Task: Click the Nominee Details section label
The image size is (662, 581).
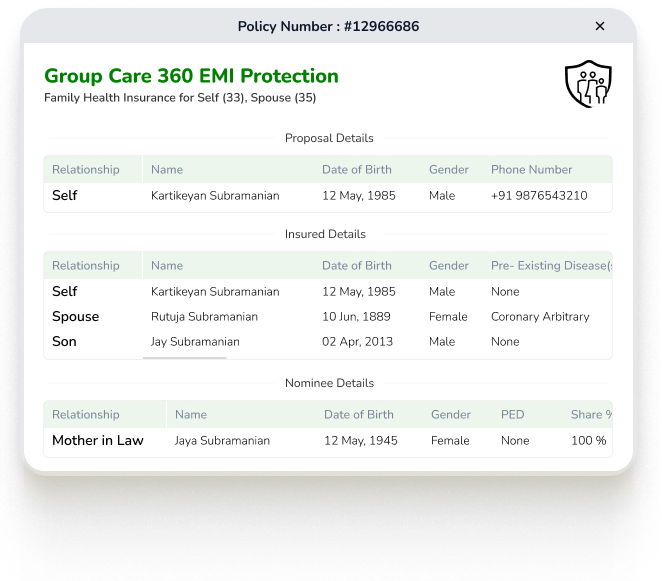Action: (329, 383)
